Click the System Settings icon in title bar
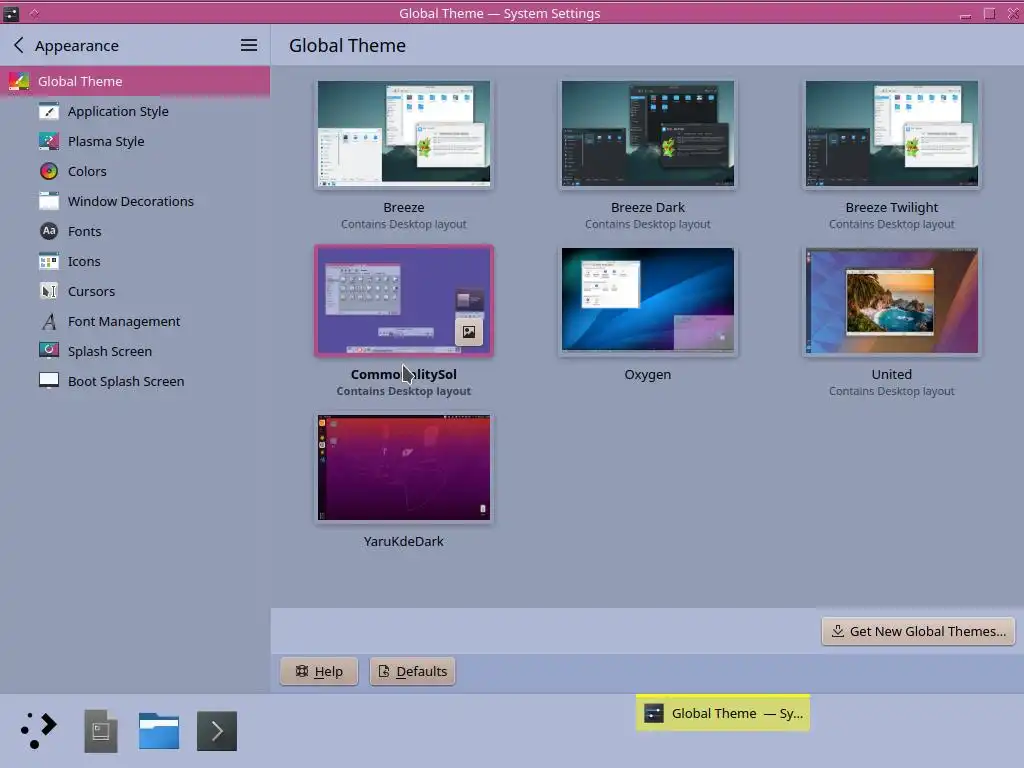 coord(11,13)
